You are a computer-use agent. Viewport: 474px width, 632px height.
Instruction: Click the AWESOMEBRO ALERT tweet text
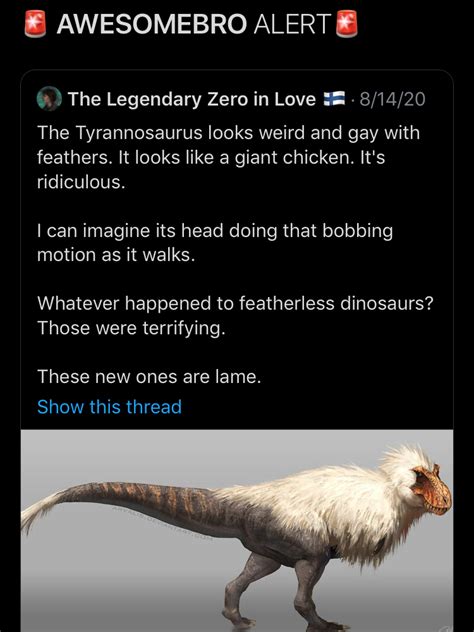click(x=191, y=24)
